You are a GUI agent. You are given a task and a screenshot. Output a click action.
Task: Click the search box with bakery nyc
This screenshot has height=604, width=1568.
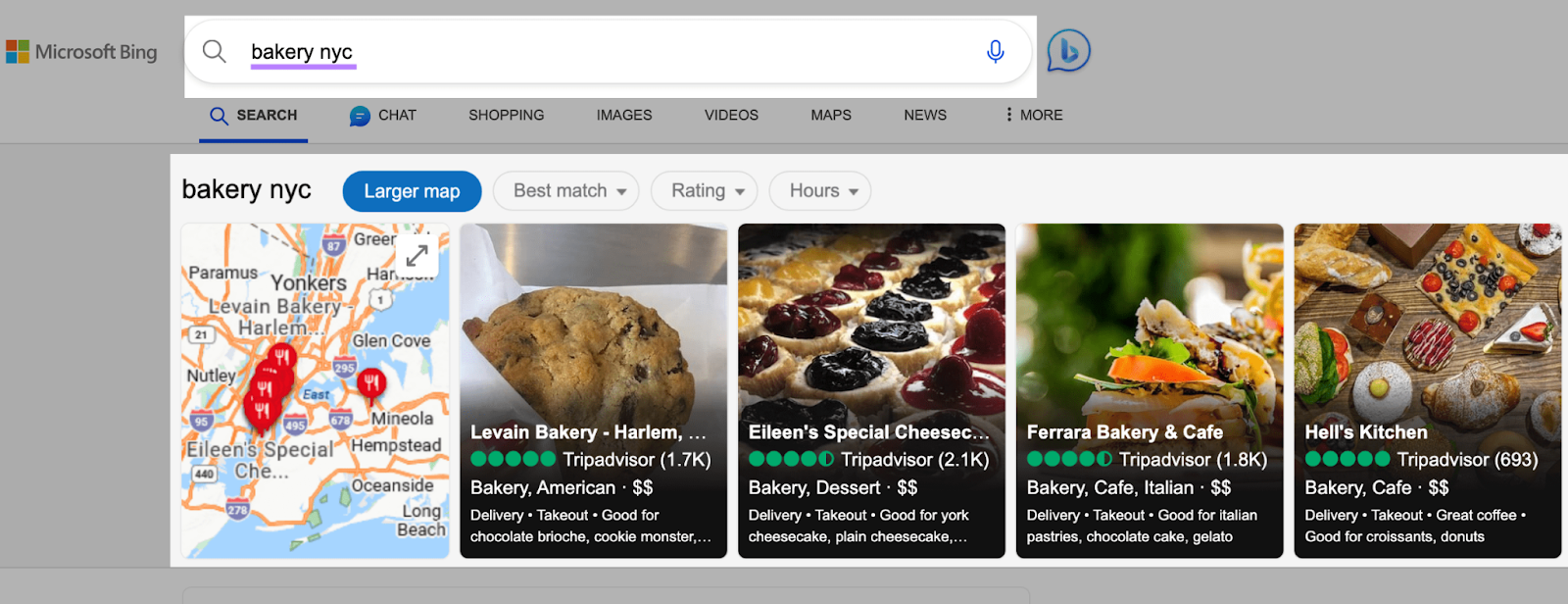(x=608, y=52)
